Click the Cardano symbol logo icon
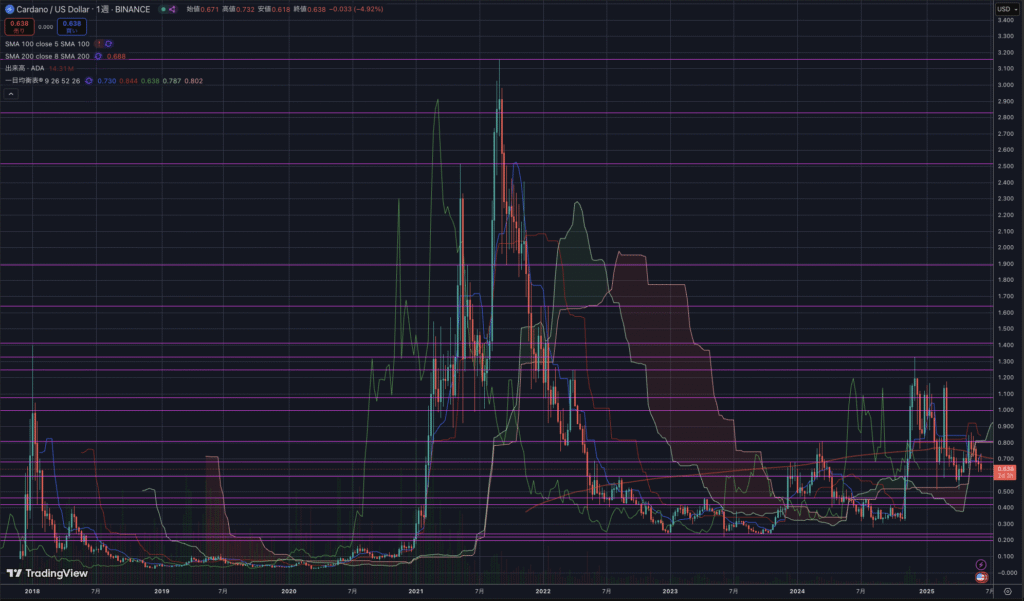Screen dimensions: 1024x601 (8, 9)
